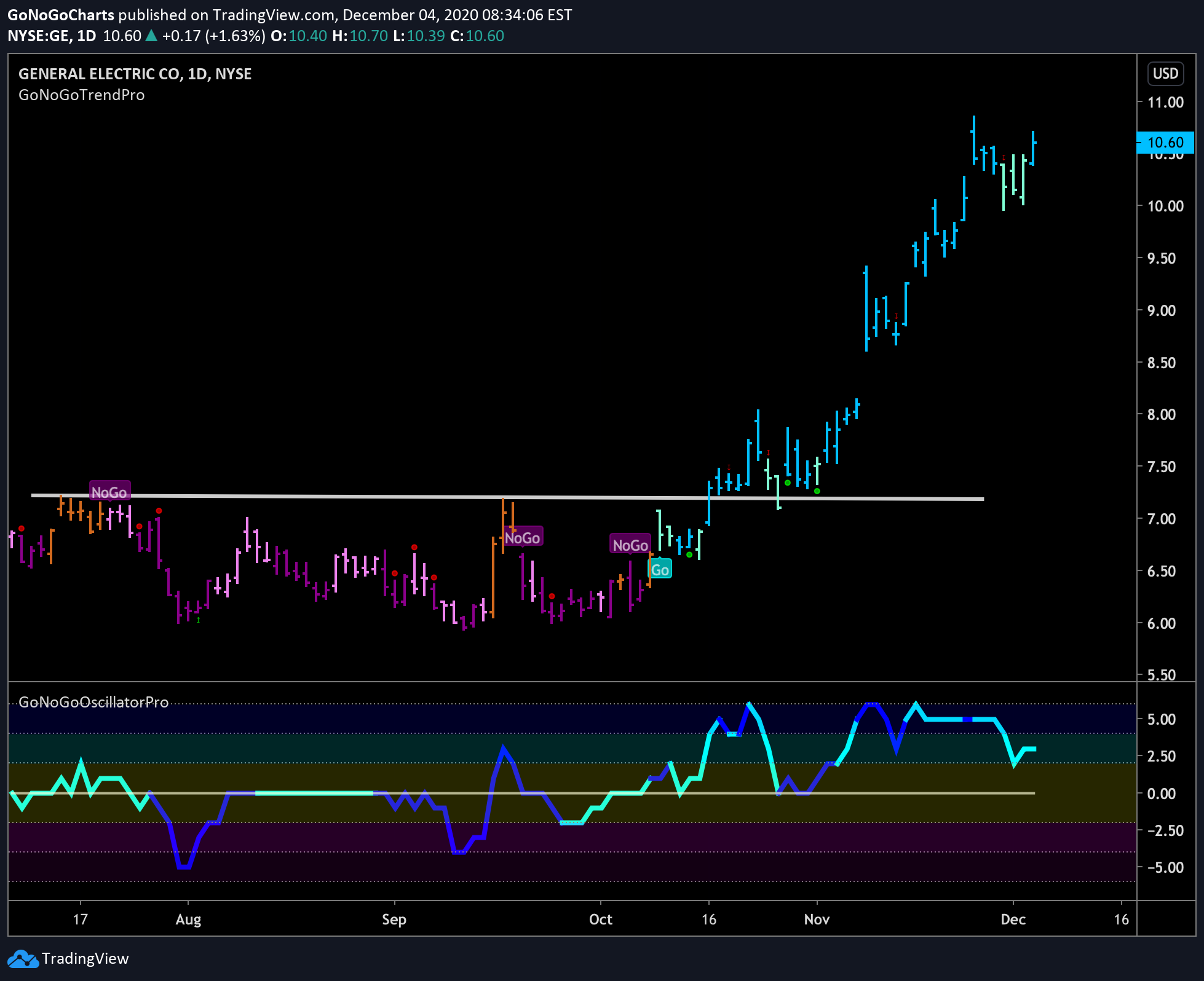The height and width of the screenshot is (981, 1204).
Task: Click the NoGo label in mid September
Action: (523, 538)
